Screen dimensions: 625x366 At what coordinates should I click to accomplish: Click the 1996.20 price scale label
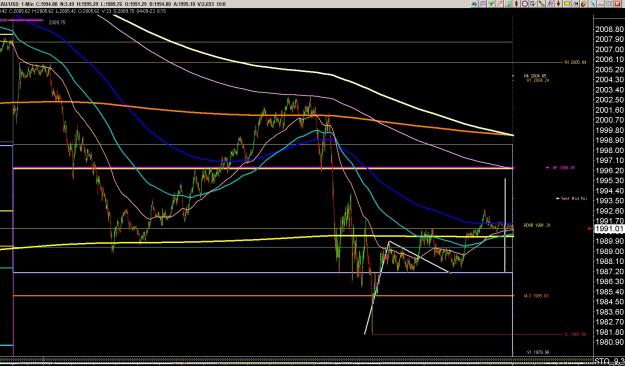tap(609, 170)
